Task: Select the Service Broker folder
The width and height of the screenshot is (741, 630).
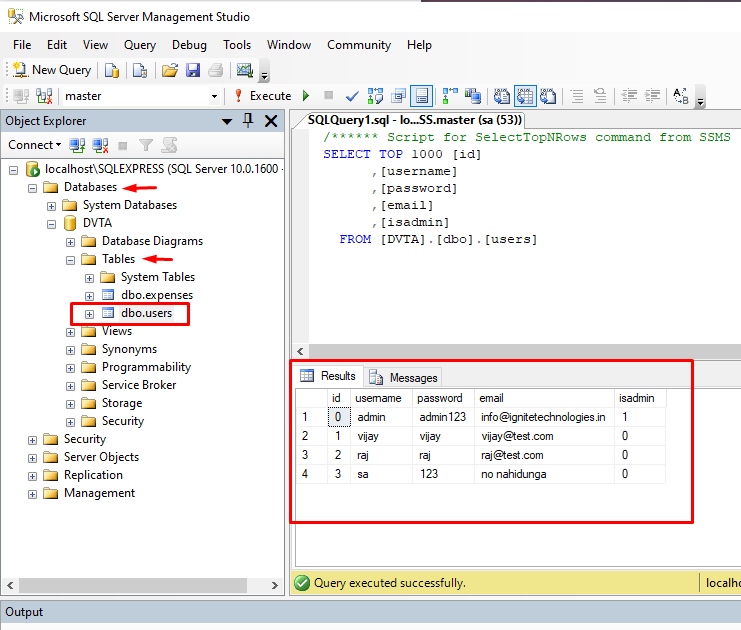Action: (139, 385)
